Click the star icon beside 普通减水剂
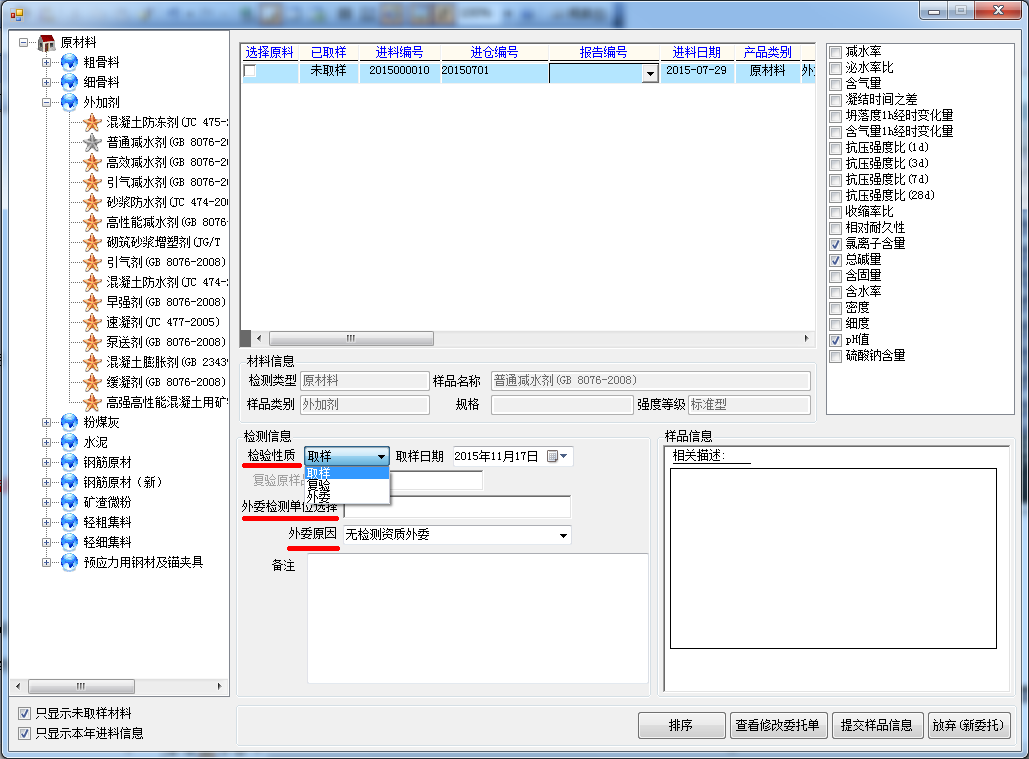 92,142
